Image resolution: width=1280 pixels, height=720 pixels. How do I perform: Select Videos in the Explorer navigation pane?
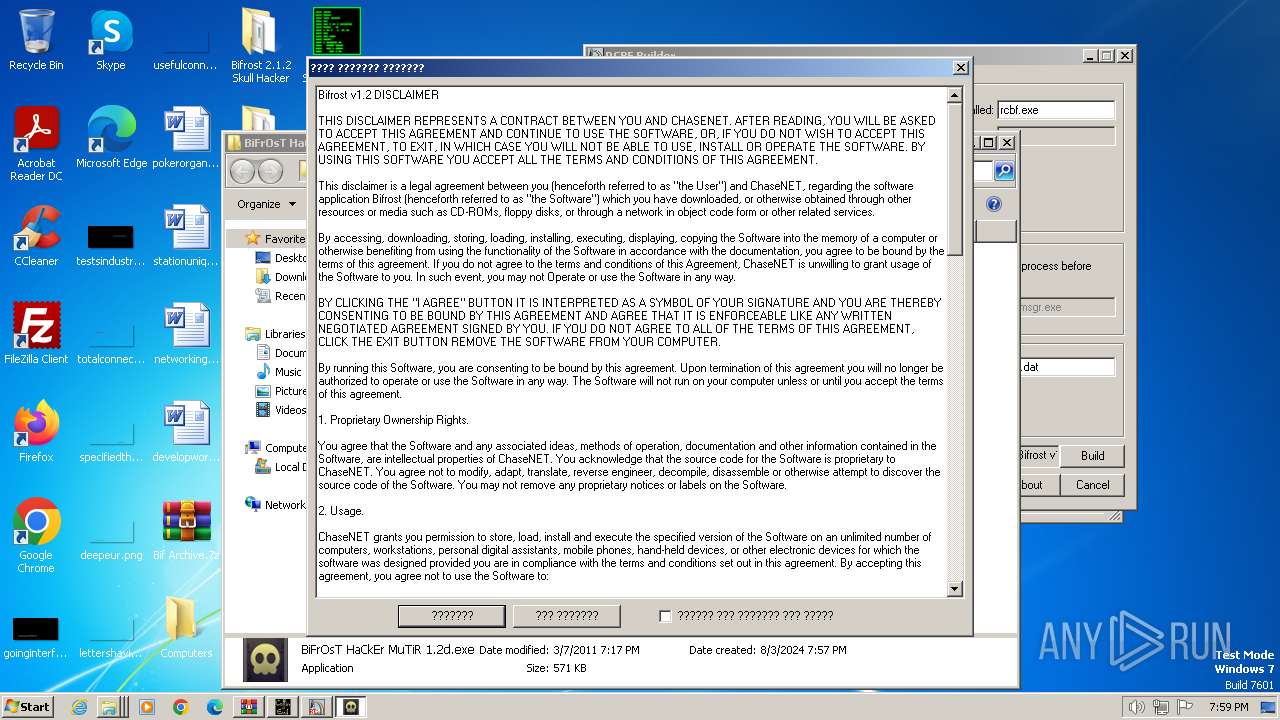[281, 410]
